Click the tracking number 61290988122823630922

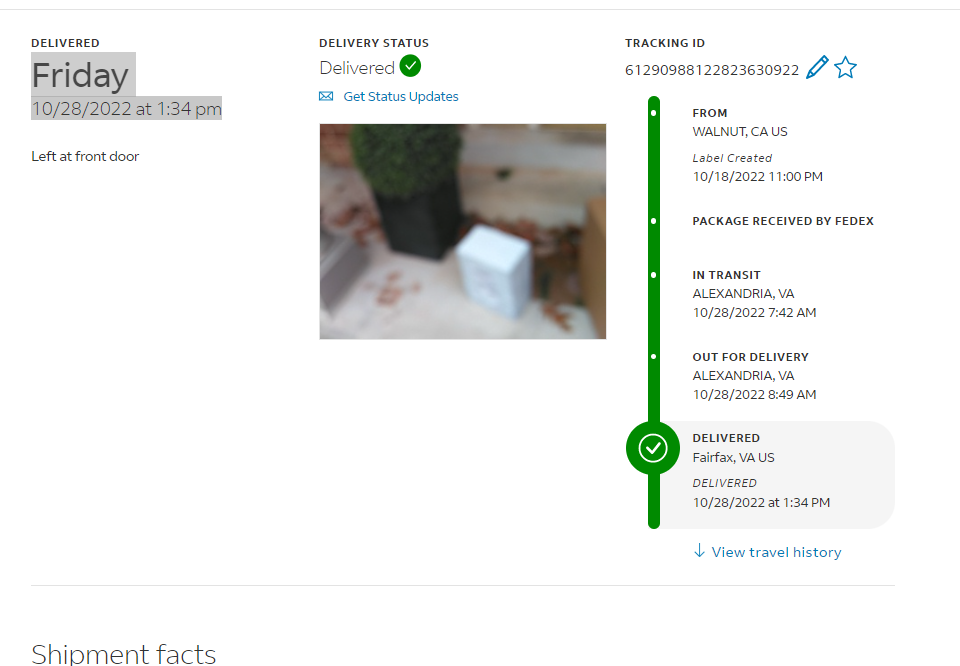[711, 70]
